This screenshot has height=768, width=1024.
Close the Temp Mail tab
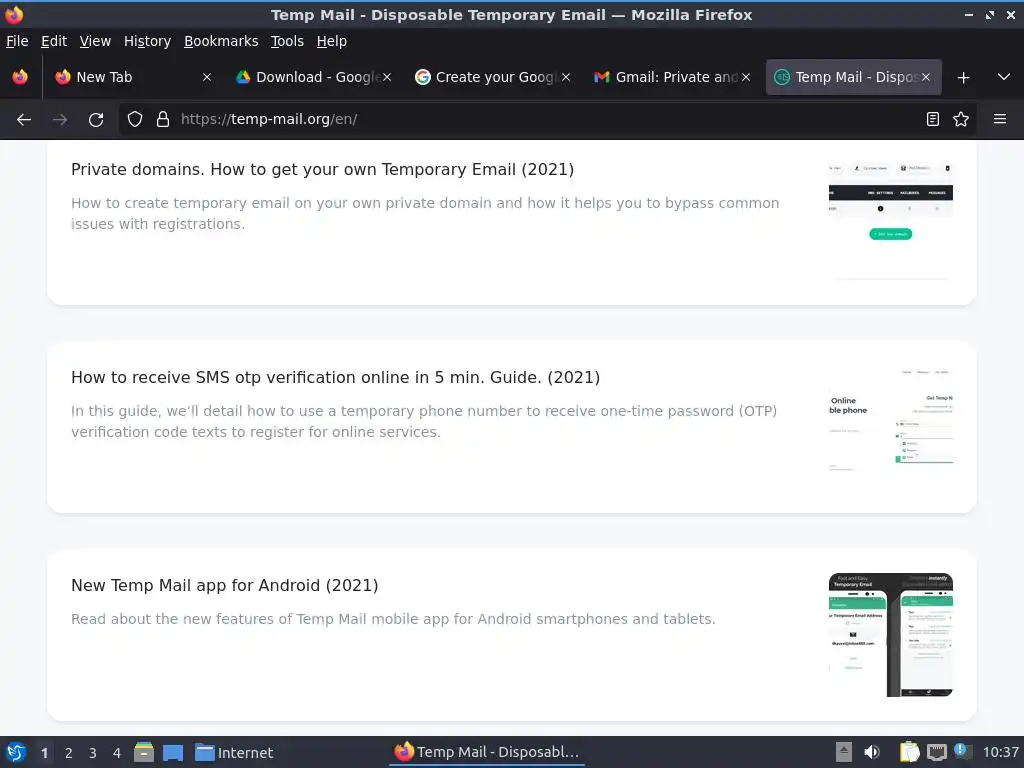[x=925, y=77]
